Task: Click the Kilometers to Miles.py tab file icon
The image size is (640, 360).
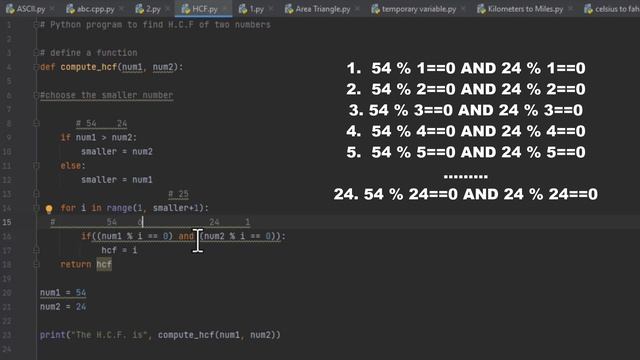Action: click(481, 9)
